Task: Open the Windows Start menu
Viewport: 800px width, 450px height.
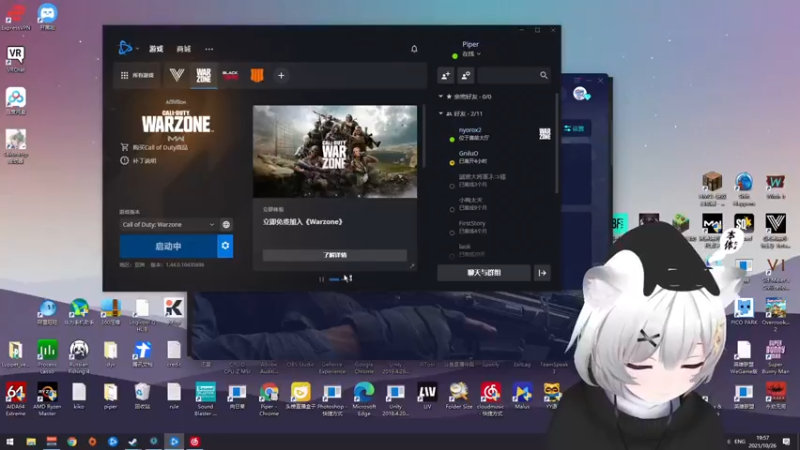Action: point(10,442)
